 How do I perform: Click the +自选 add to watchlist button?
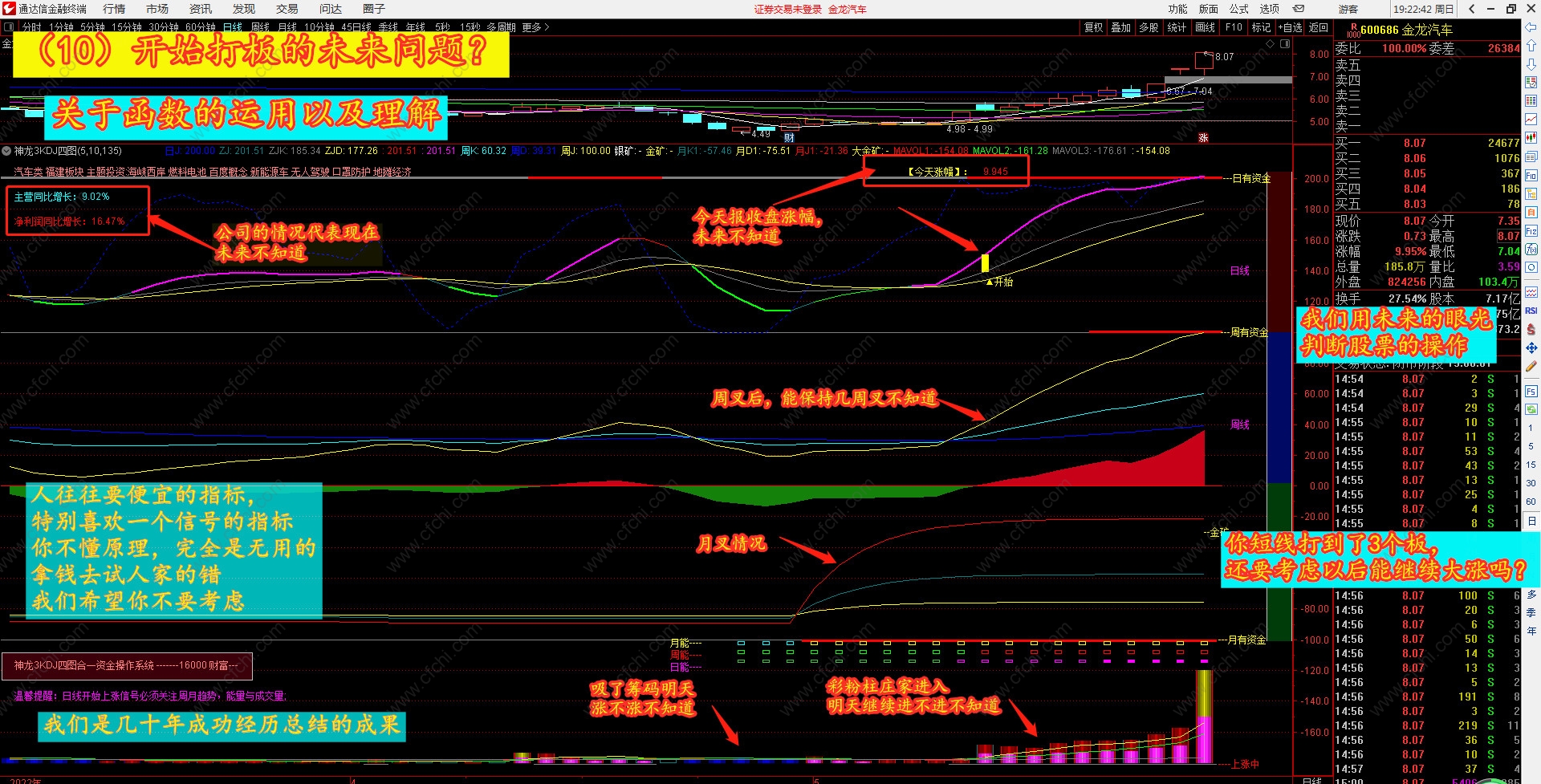(x=1291, y=27)
